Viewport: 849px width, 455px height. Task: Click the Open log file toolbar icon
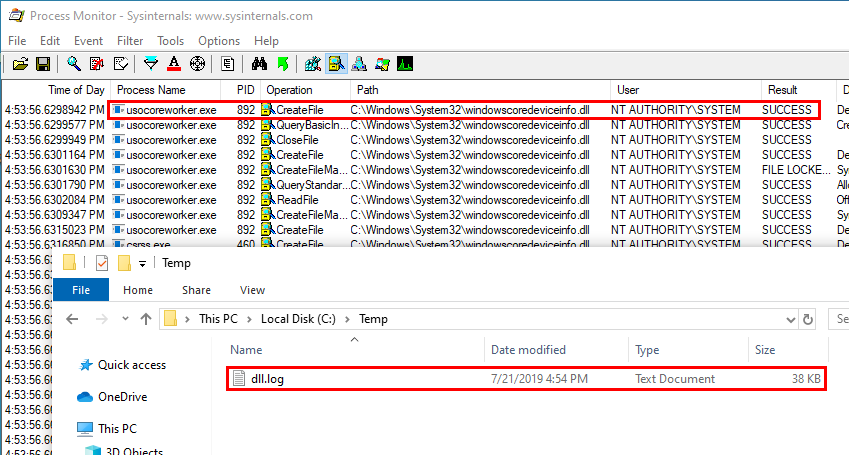coord(19,64)
